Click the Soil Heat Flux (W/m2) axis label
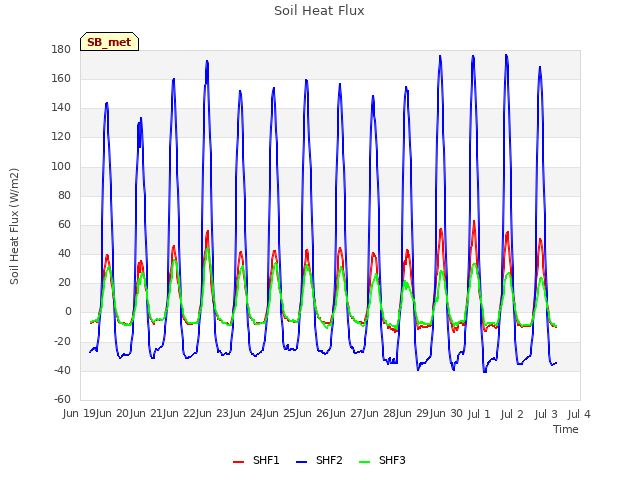 coord(14,226)
